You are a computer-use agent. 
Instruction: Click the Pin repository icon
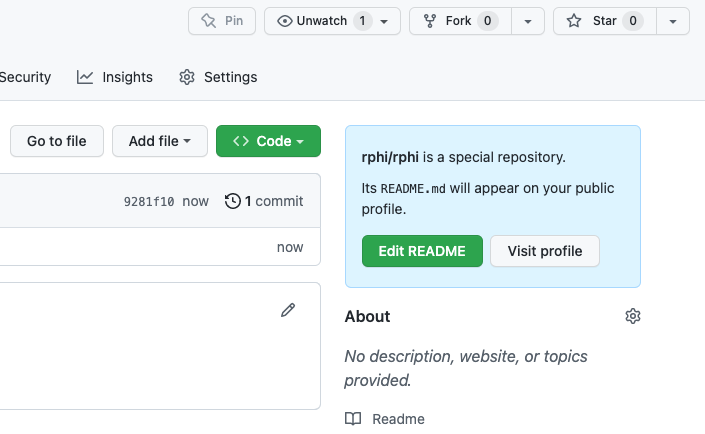pyautogui.click(x=208, y=21)
